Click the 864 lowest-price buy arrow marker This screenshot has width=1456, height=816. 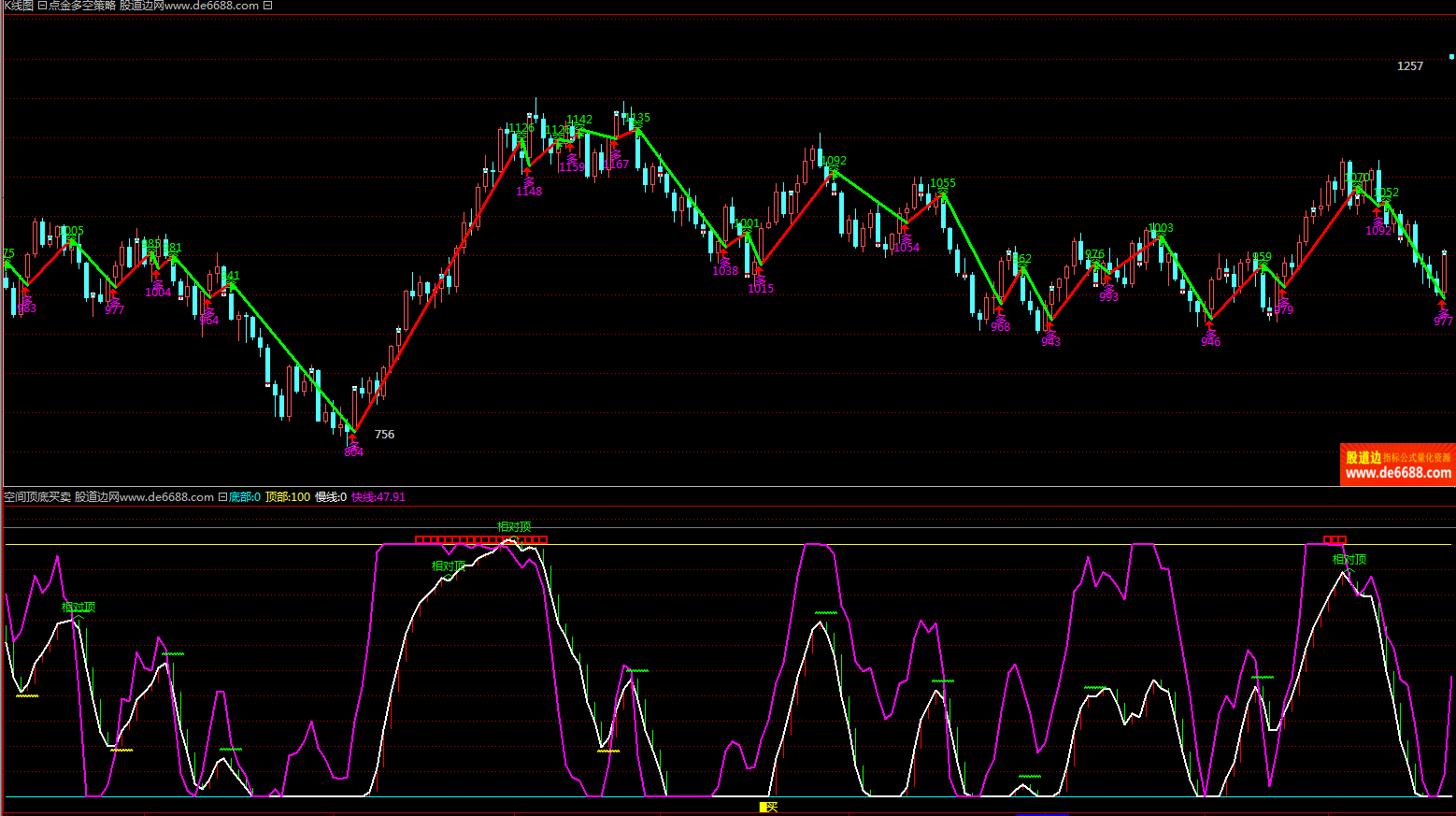352,440
